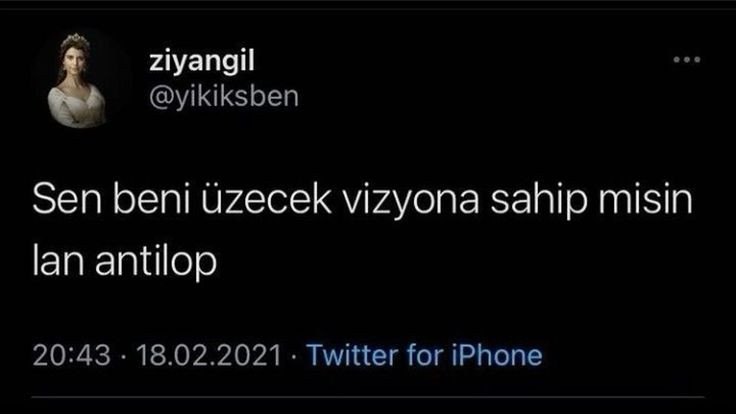Click the word Twitter in the source label

(x=353, y=355)
